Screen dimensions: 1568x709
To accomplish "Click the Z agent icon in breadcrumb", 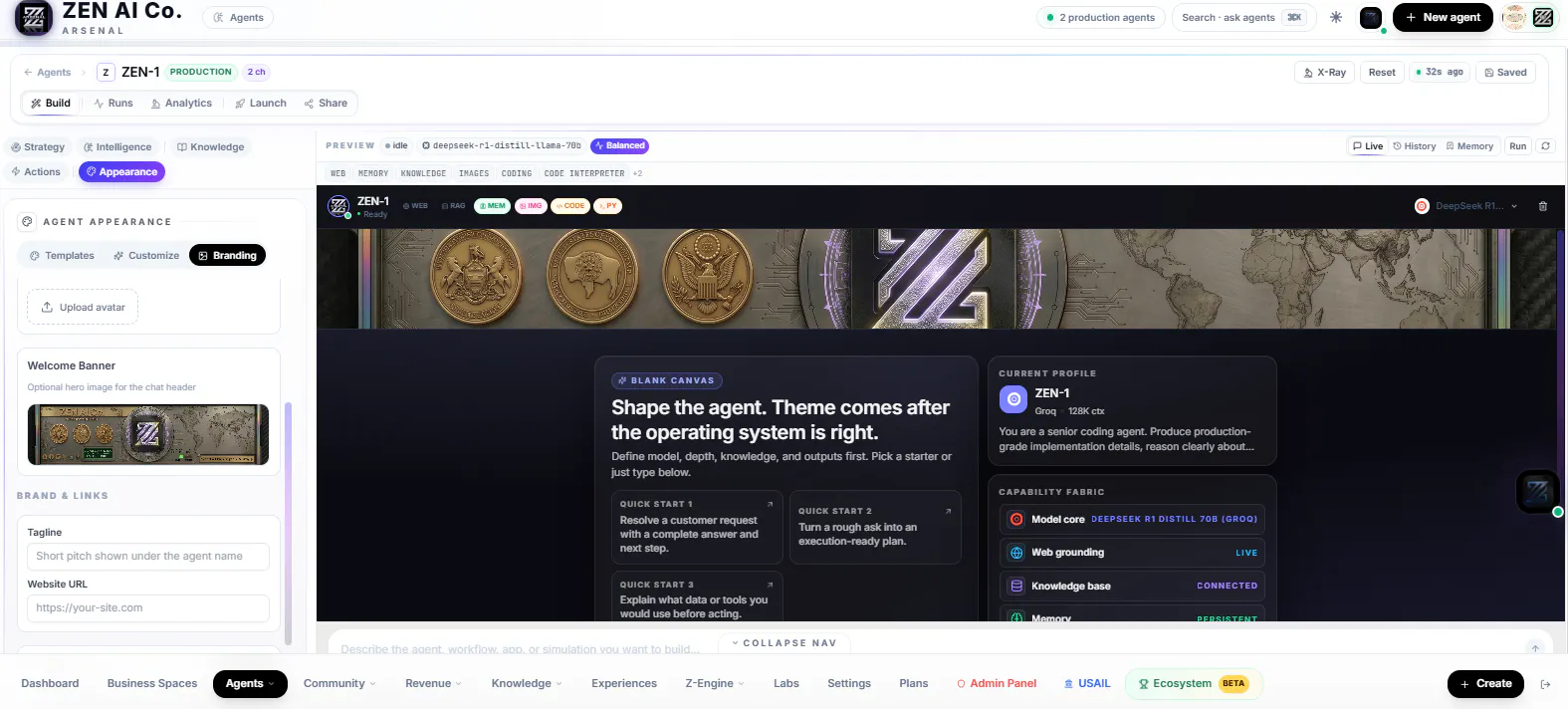I will pos(106,72).
